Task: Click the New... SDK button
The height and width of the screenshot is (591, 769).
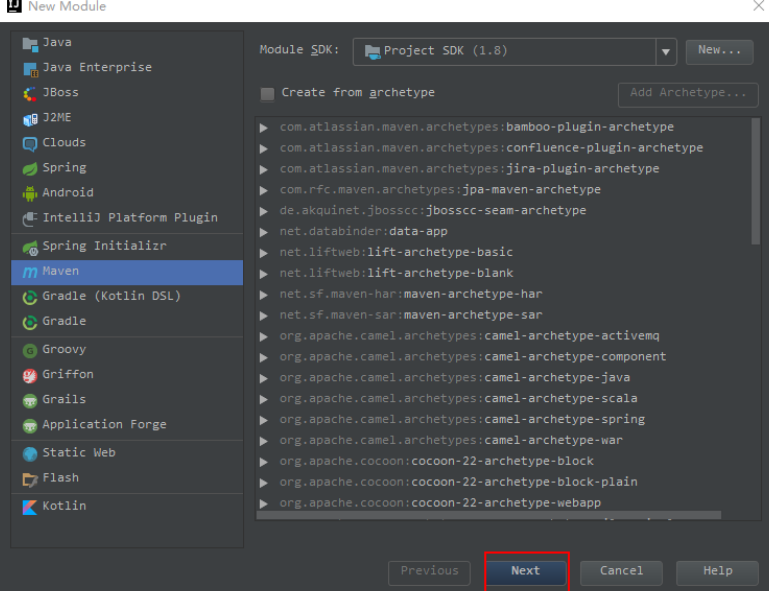Action: coord(719,51)
